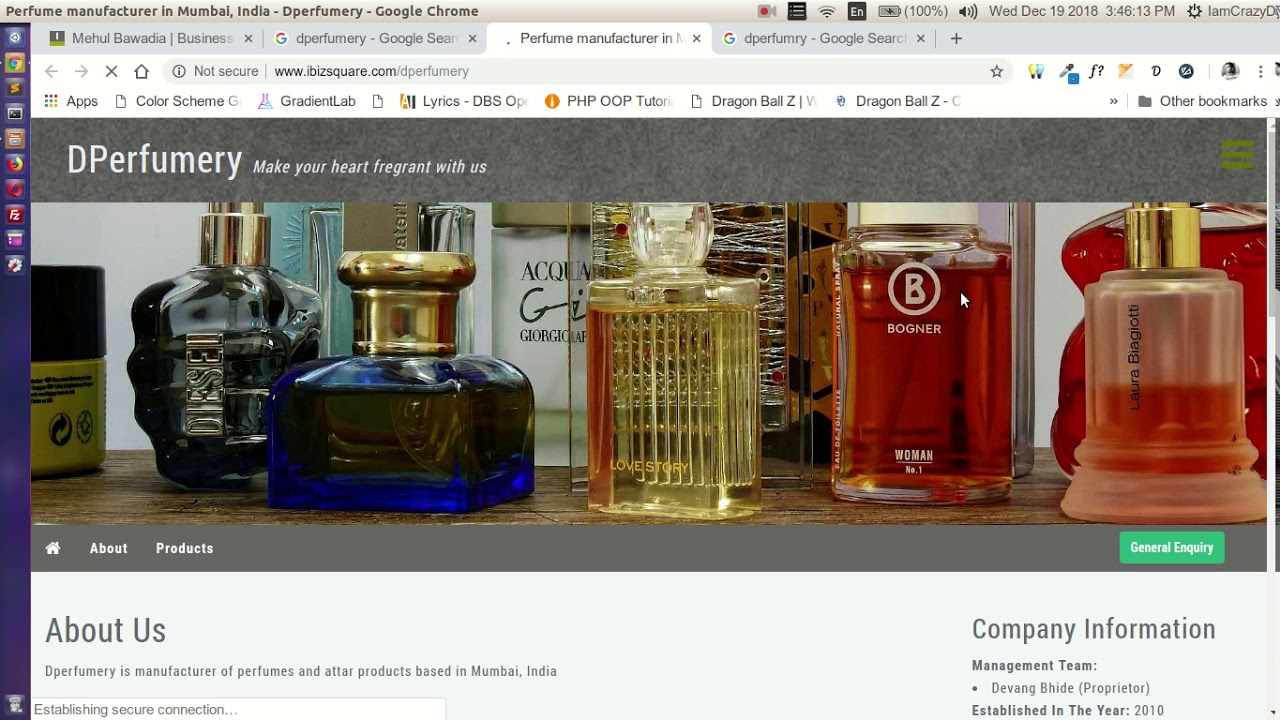Open Other bookmarks folder
Image resolution: width=1280 pixels, height=720 pixels.
1202,101
